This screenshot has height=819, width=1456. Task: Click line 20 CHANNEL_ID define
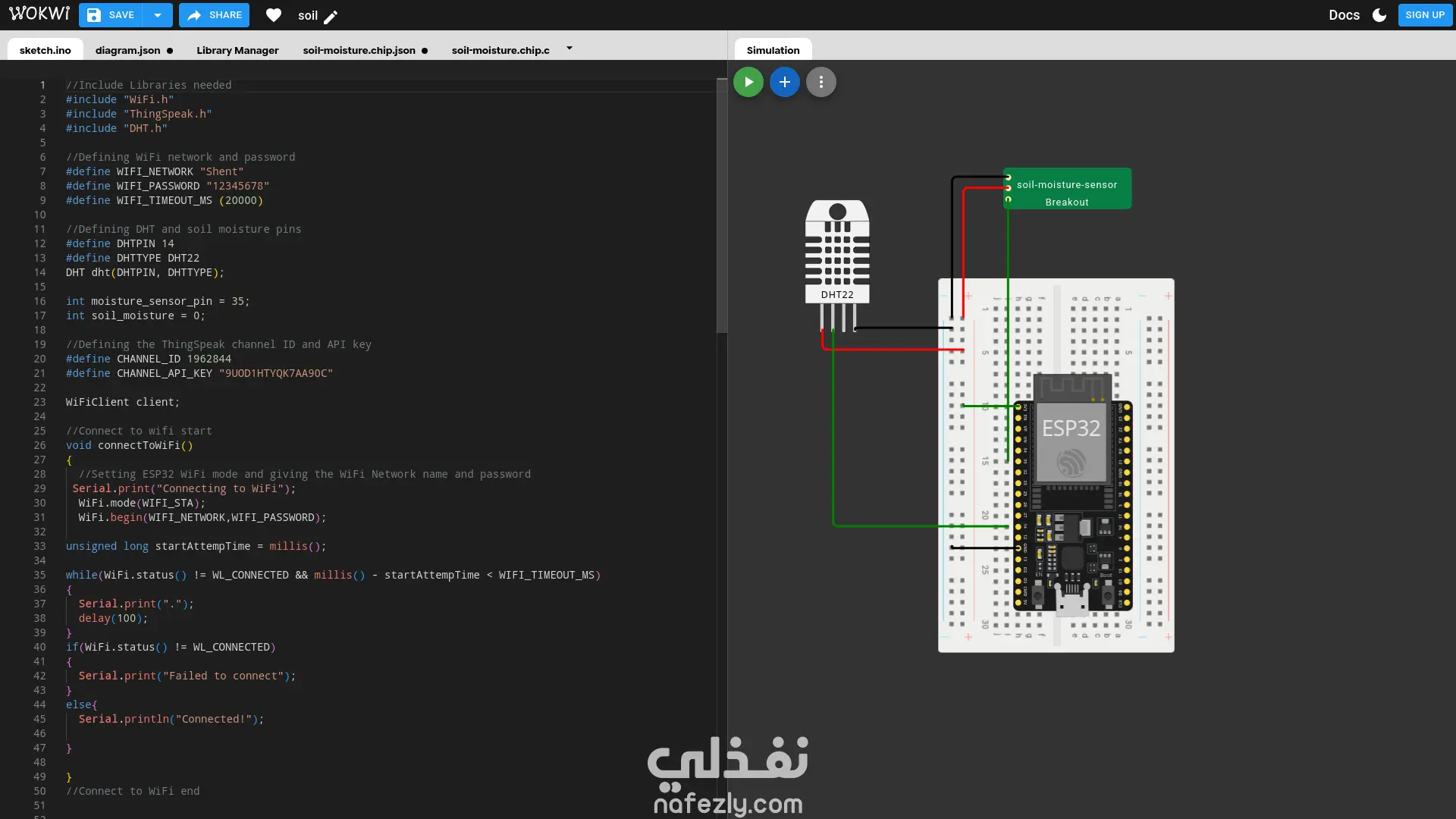point(149,359)
